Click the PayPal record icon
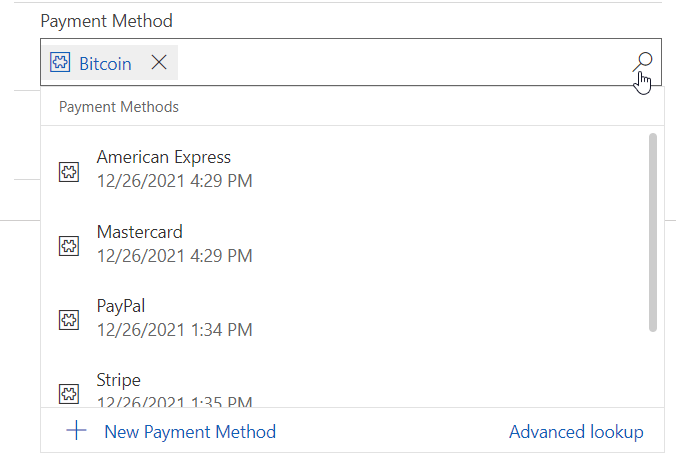The image size is (676, 461). click(x=69, y=320)
